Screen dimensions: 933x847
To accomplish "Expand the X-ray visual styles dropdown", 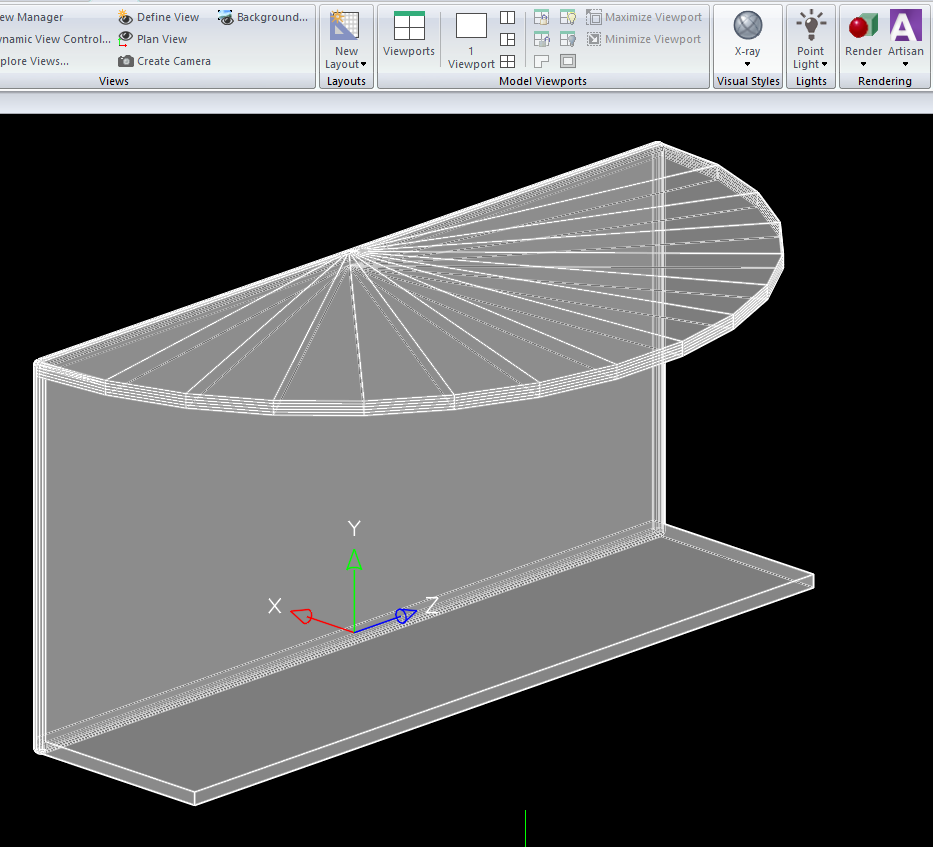I will pos(747,64).
